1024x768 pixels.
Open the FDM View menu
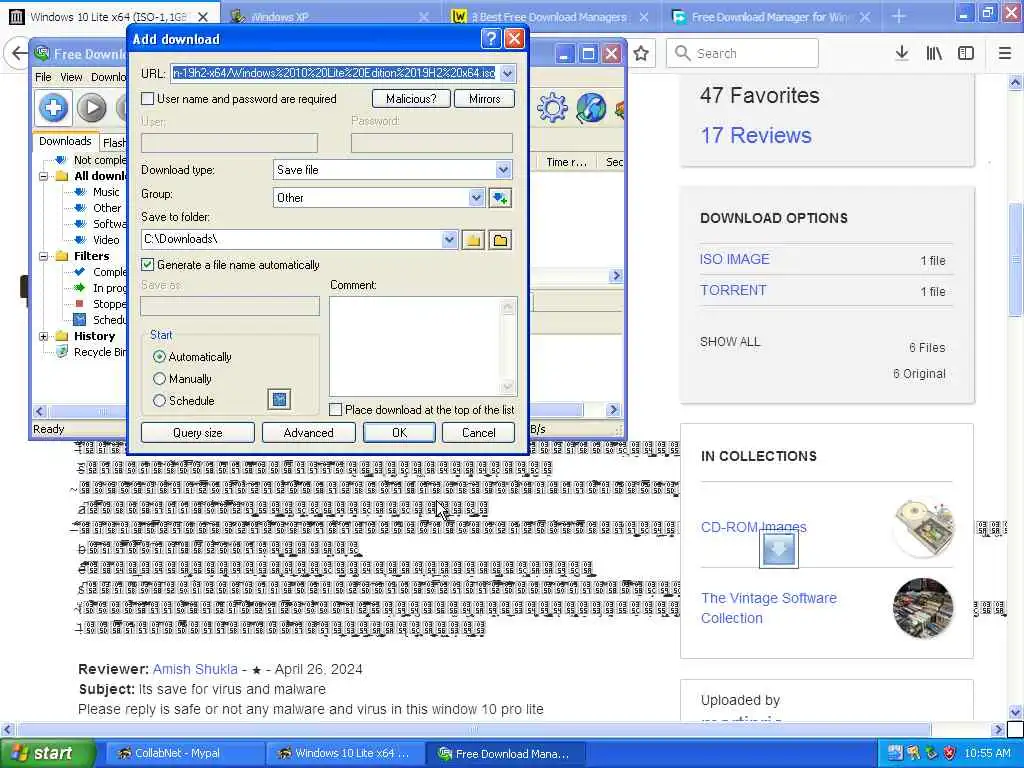click(71, 77)
